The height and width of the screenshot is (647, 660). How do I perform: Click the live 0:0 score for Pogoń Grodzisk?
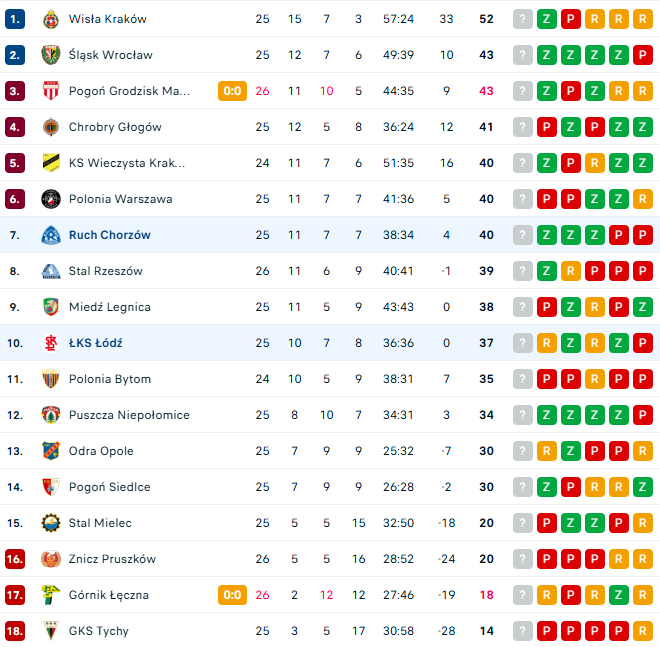click(232, 91)
